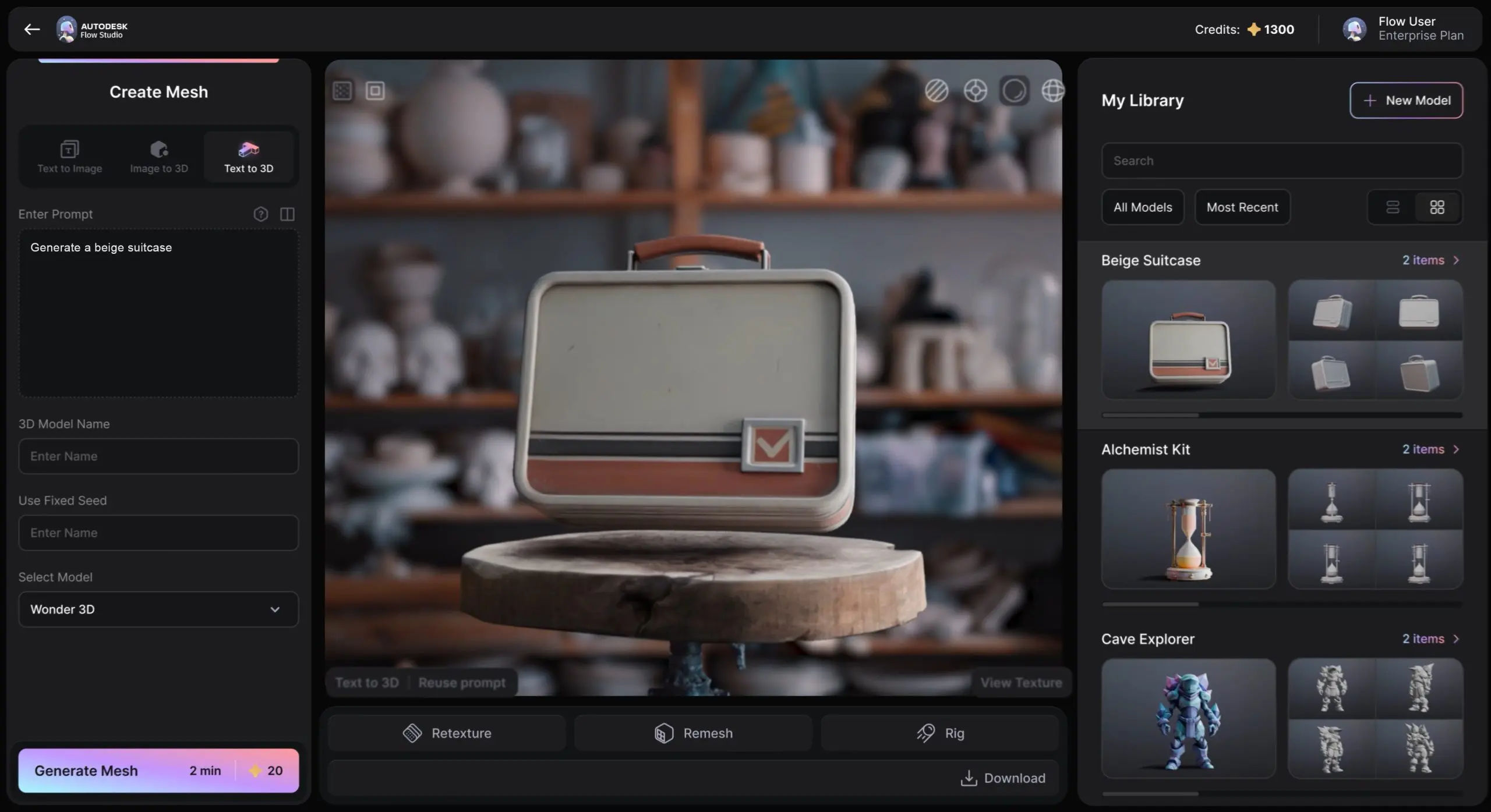Switch library to list view
Viewport: 1491px width, 812px height.
click(1393, 207)
